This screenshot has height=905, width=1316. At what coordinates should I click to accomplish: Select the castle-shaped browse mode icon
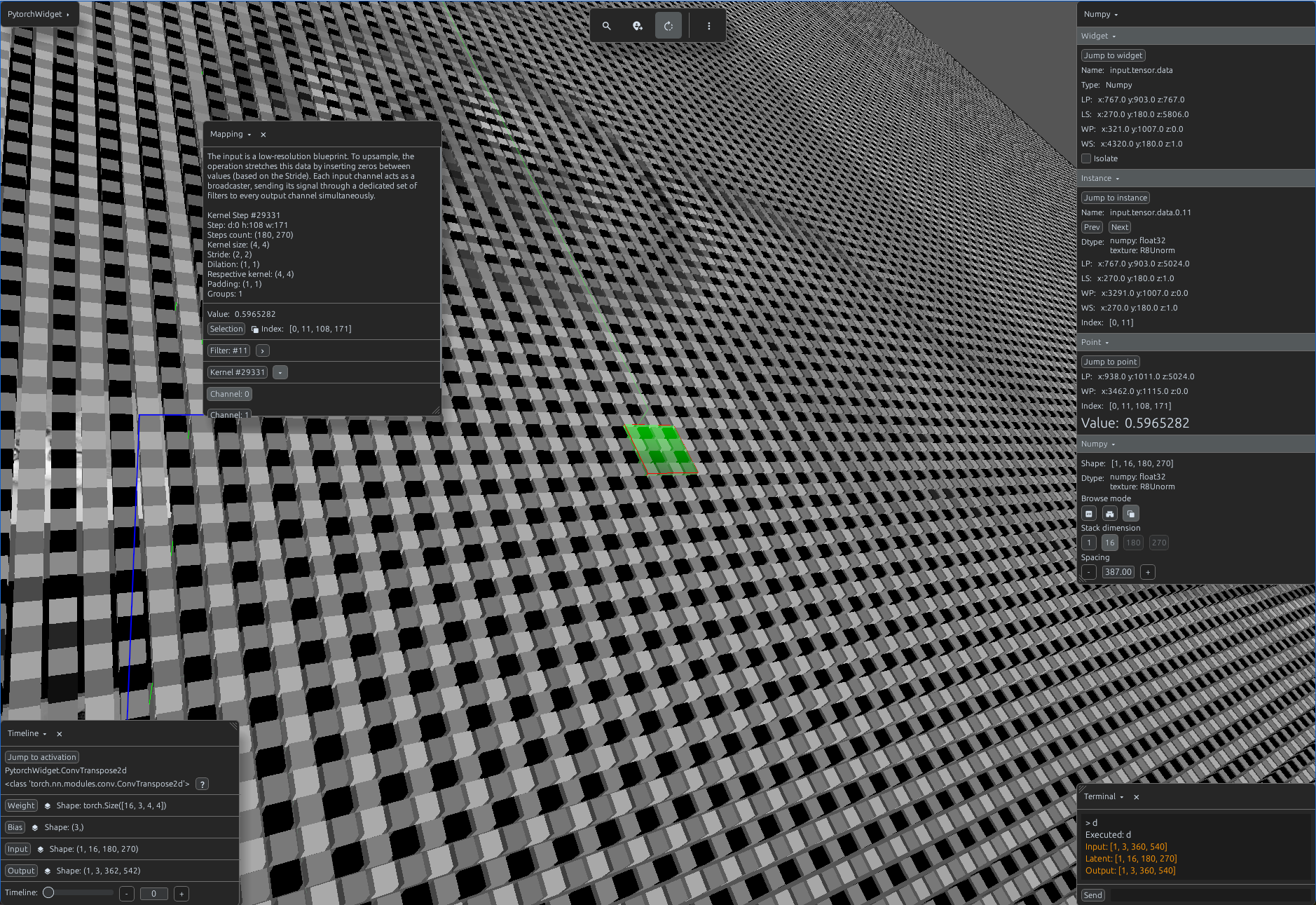tap(1110, 514)
